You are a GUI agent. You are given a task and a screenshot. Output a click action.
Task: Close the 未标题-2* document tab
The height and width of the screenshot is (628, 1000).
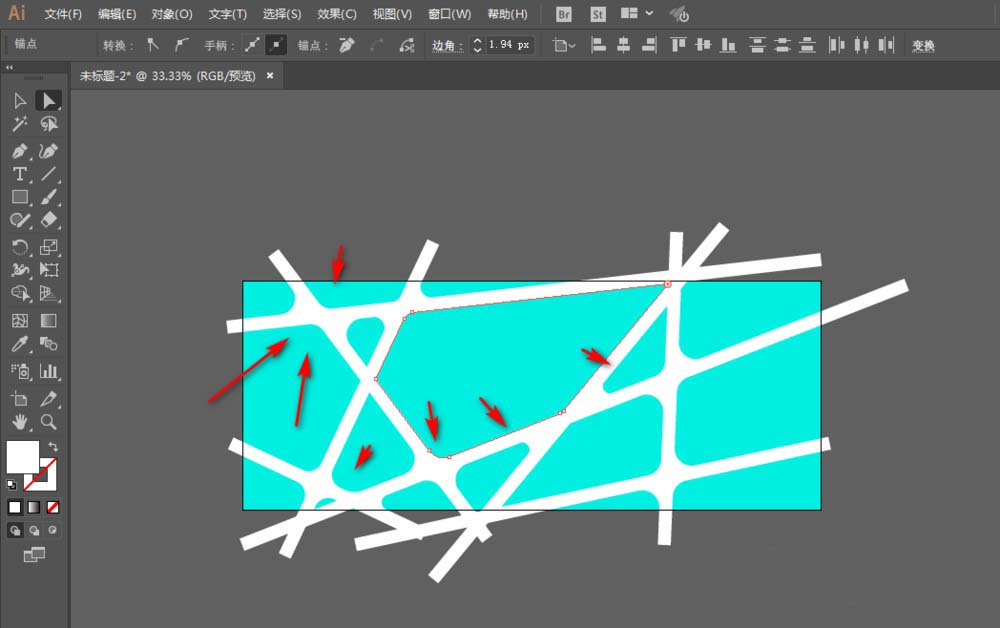point(270,76)
